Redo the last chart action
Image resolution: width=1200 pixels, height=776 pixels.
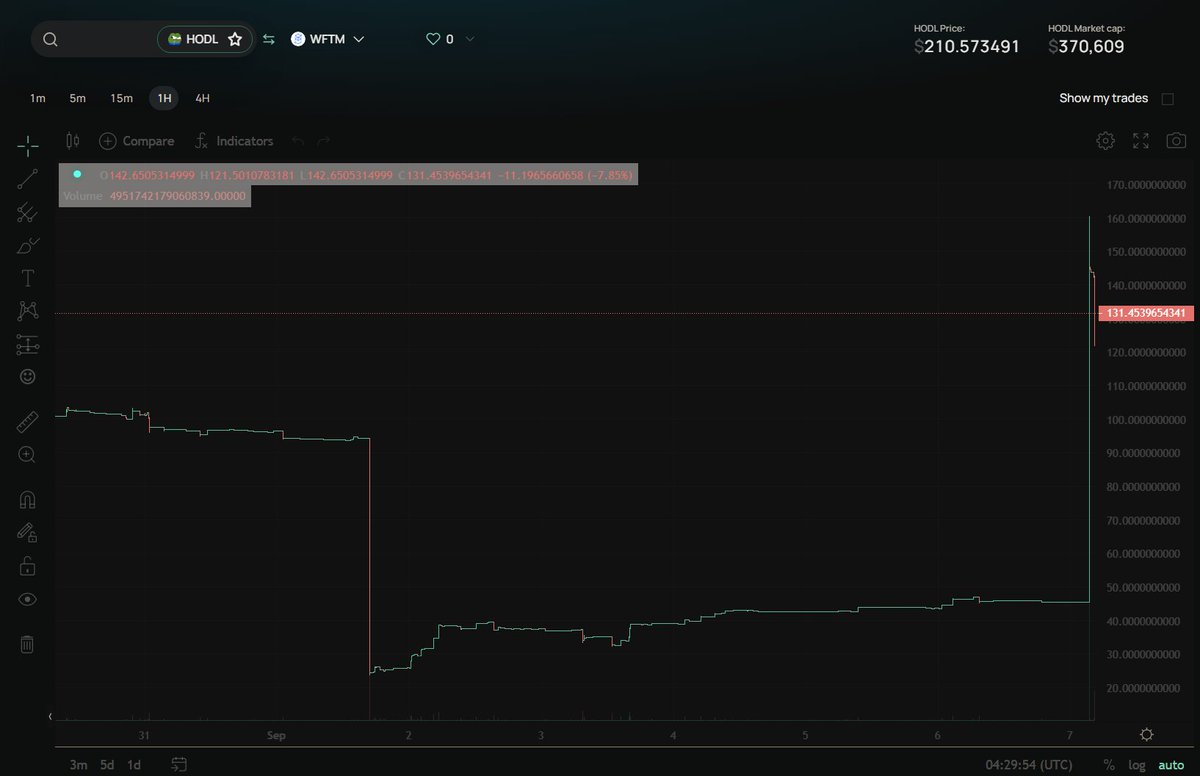pyautogui.click(x=323, y=141)
